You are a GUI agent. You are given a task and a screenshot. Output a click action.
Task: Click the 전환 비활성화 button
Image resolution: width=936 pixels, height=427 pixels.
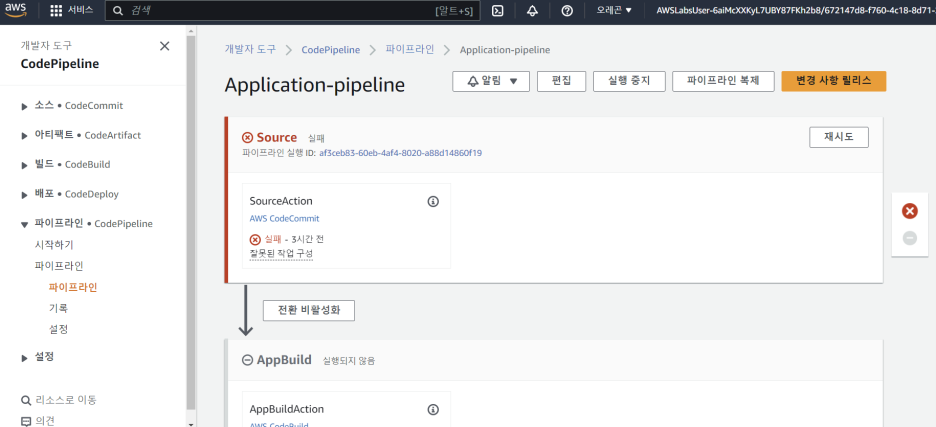tap(309, 311)
